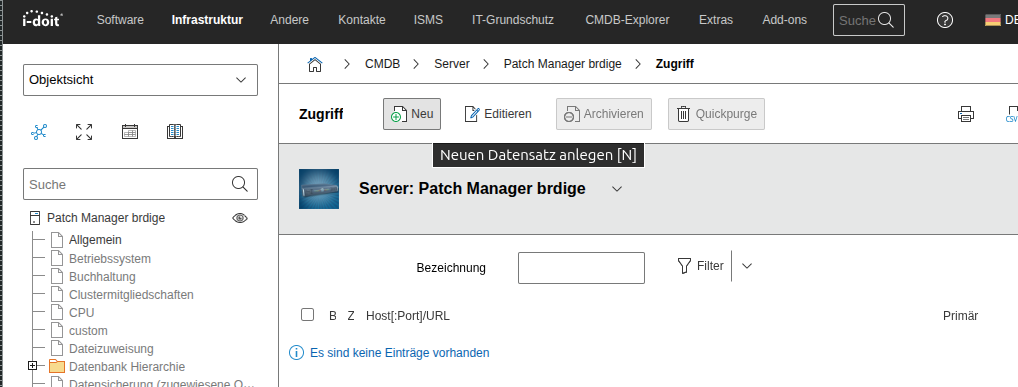Viewport: 1018px width, 387px height.
Task: Sort by Primär column header
Action: [x=960, y=316]
